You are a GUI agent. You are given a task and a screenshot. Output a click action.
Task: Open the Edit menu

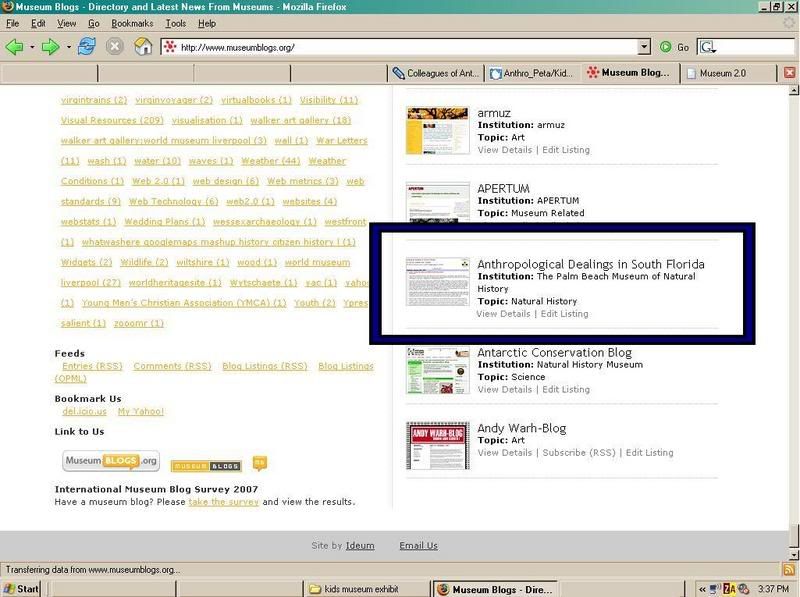pyautogui.click(x=38, y=23)
